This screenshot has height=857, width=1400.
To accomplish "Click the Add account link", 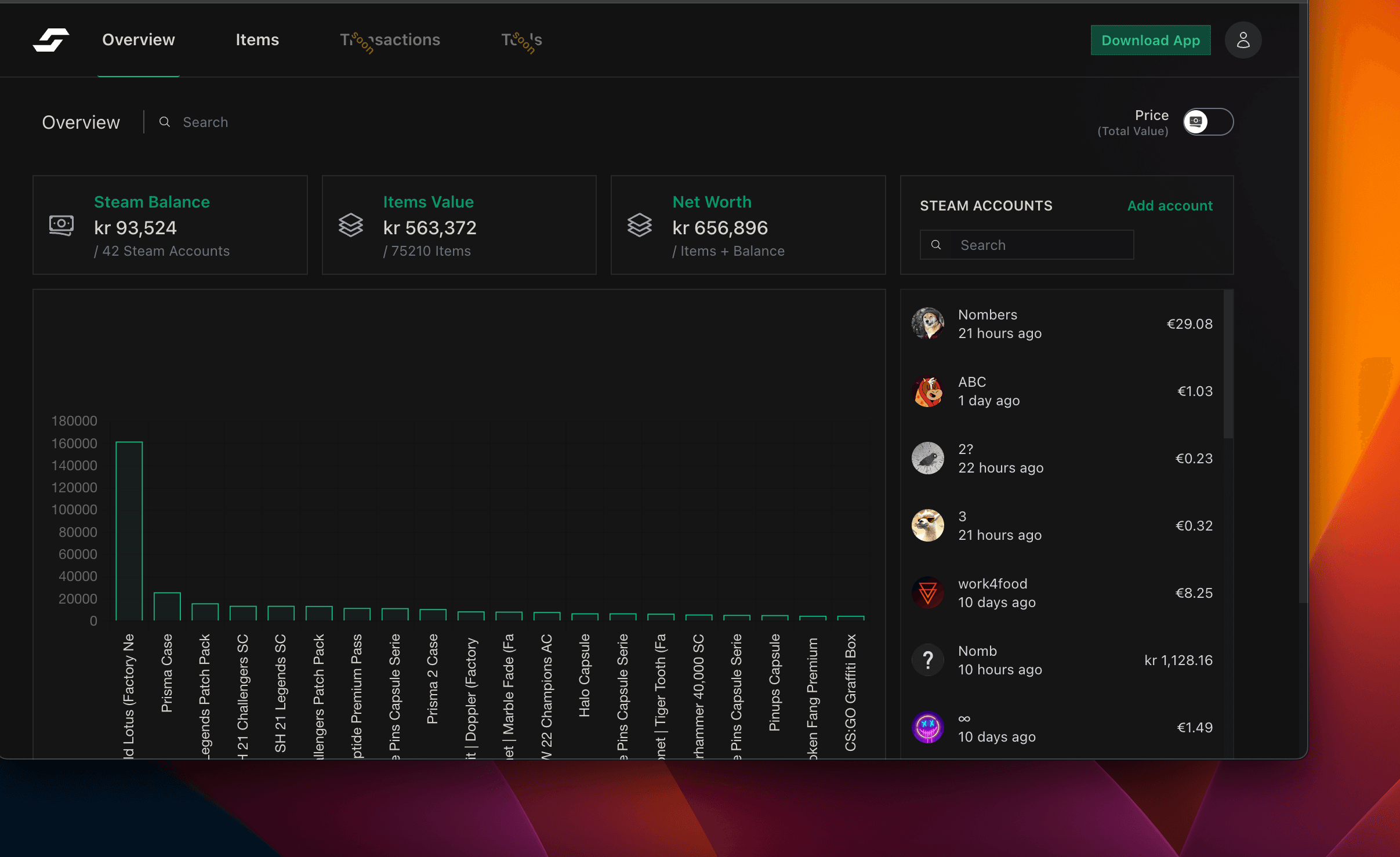I will coord(1170,206).
